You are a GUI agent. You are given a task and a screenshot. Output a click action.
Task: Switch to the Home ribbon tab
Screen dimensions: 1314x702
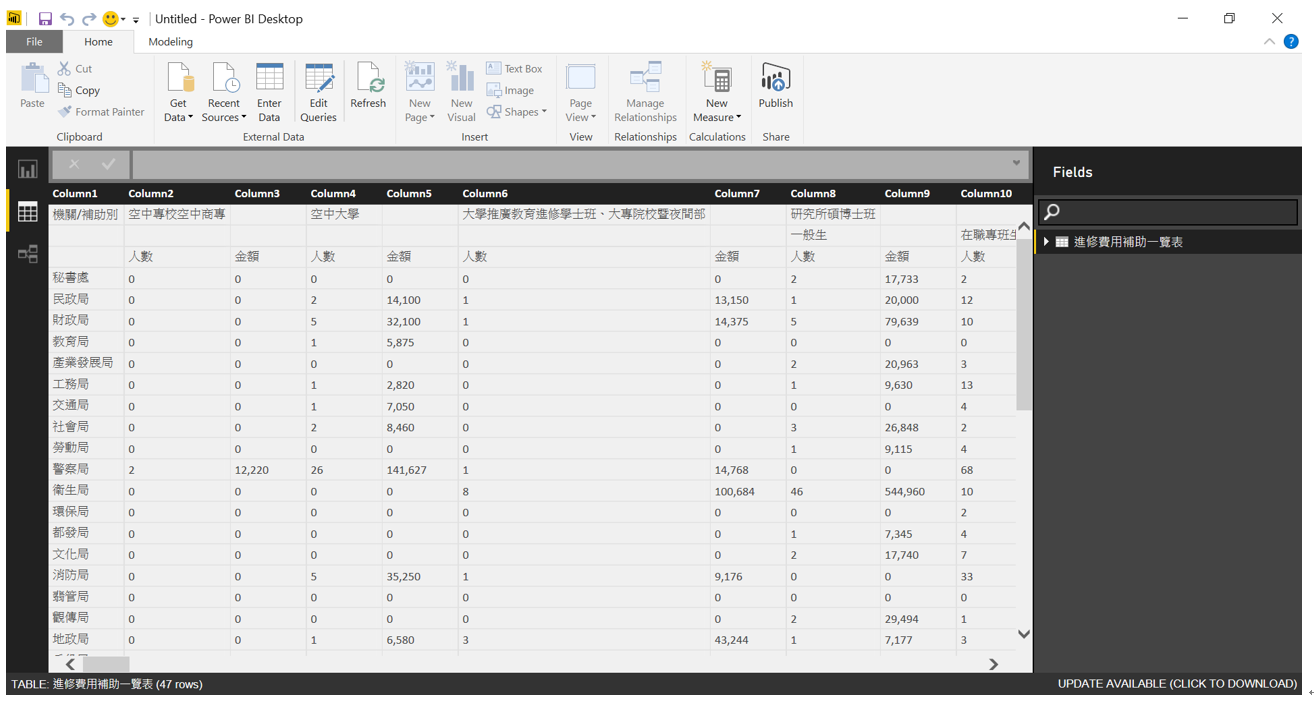[98, 42]
